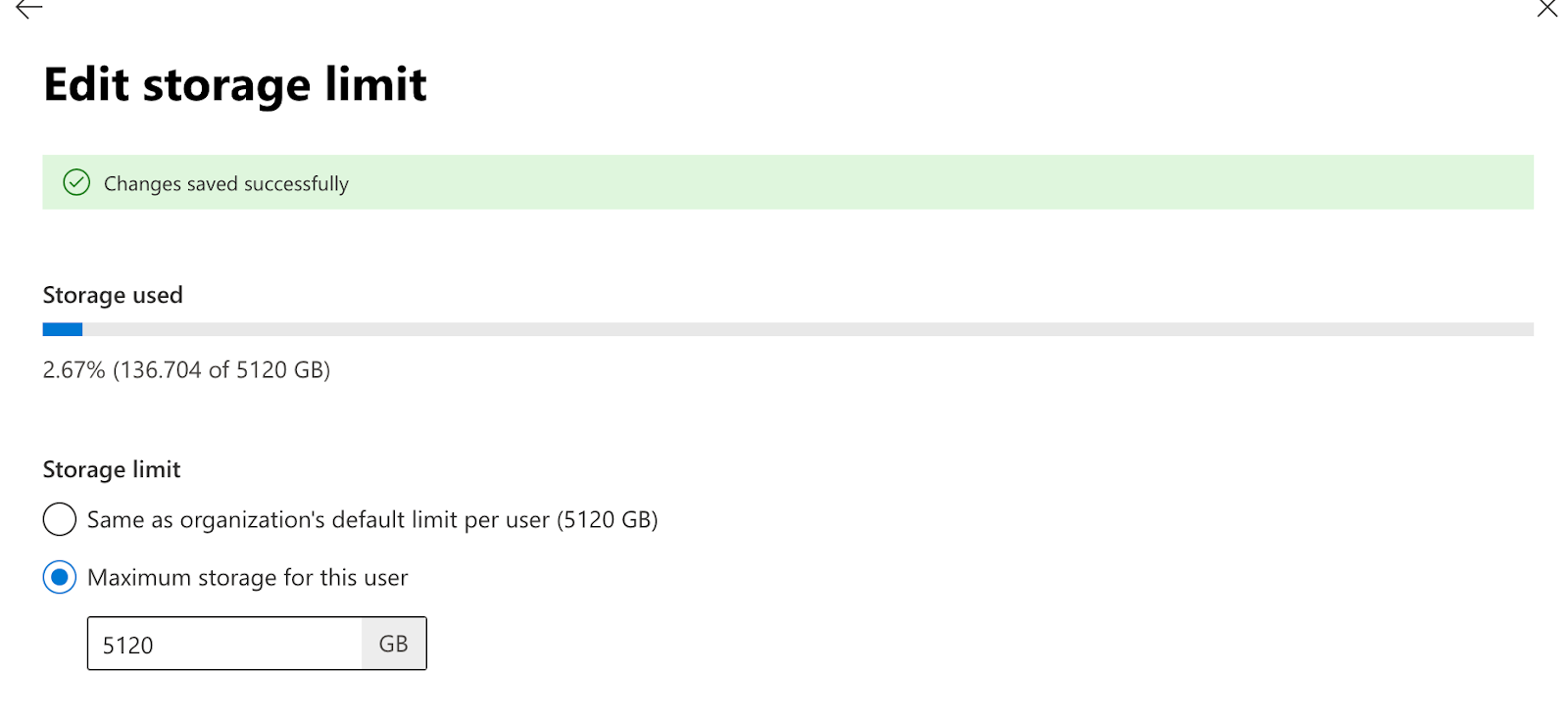Click the word "user" in the Maximum storage option

(x=385, y=578)
